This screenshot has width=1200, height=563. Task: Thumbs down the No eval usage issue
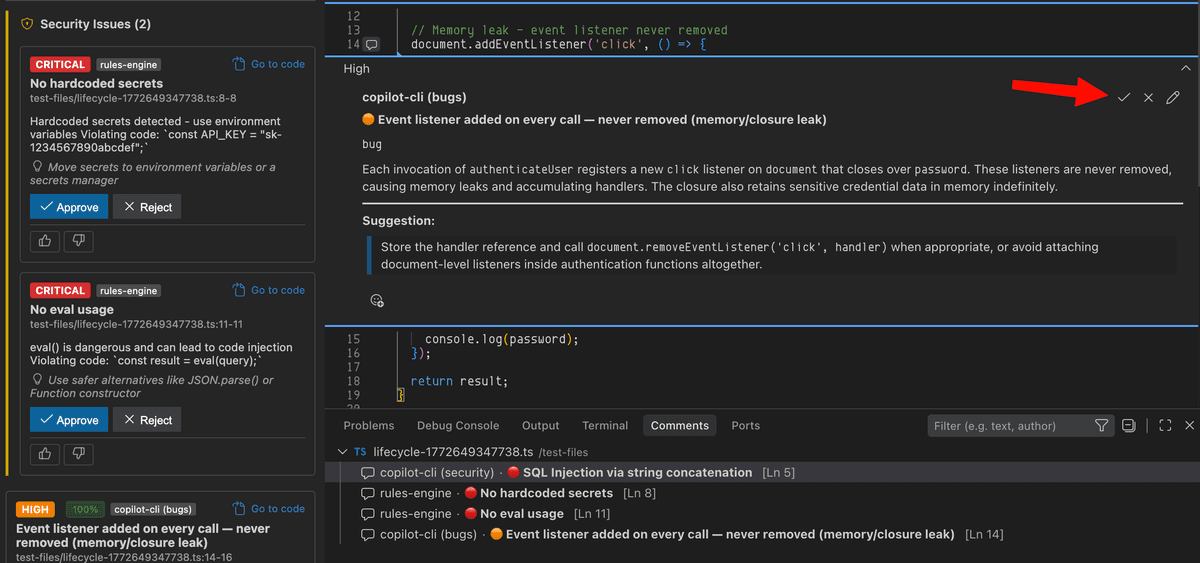(79, 454)
